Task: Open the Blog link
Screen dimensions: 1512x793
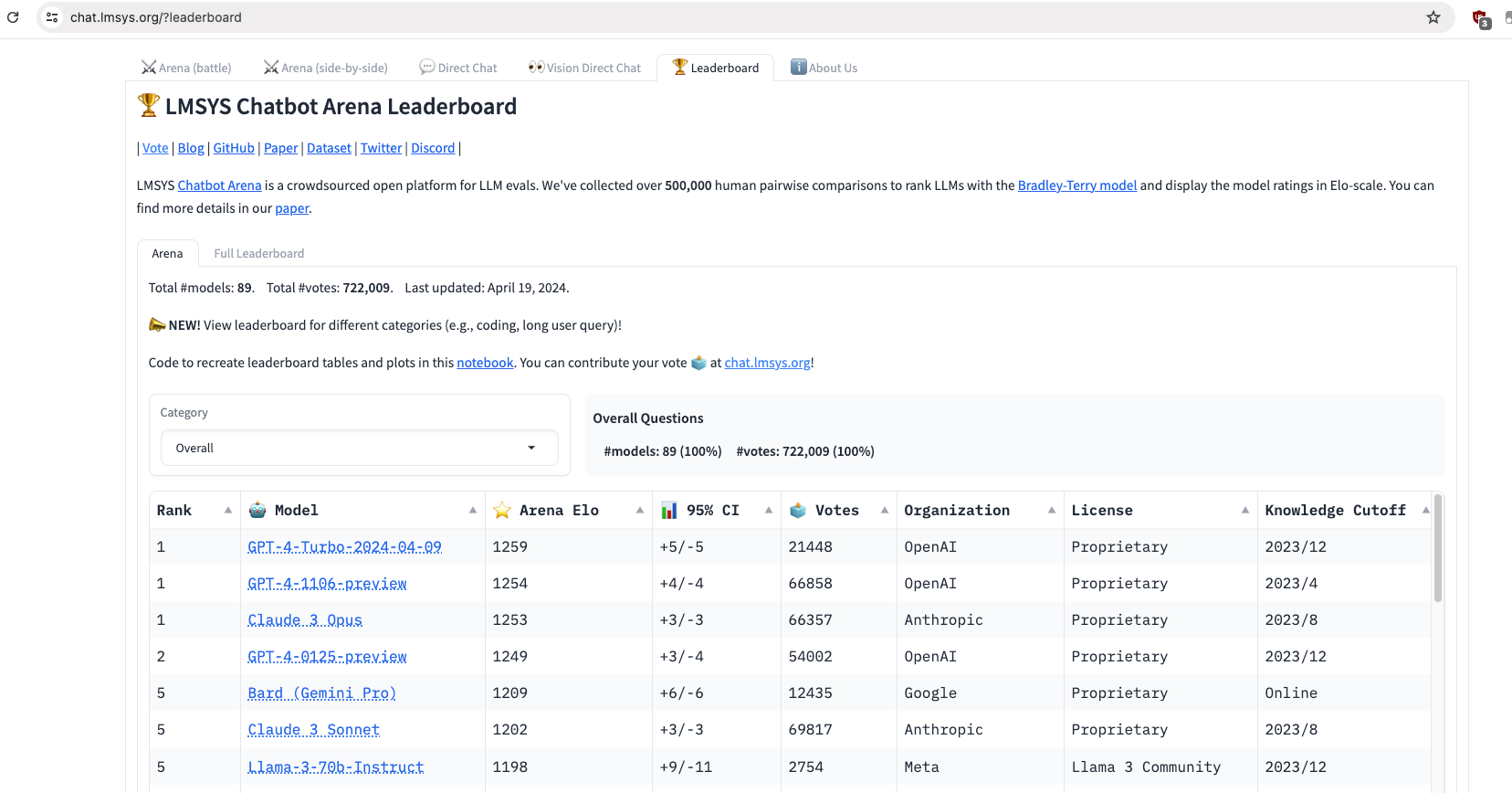Action: click(191, 148)
